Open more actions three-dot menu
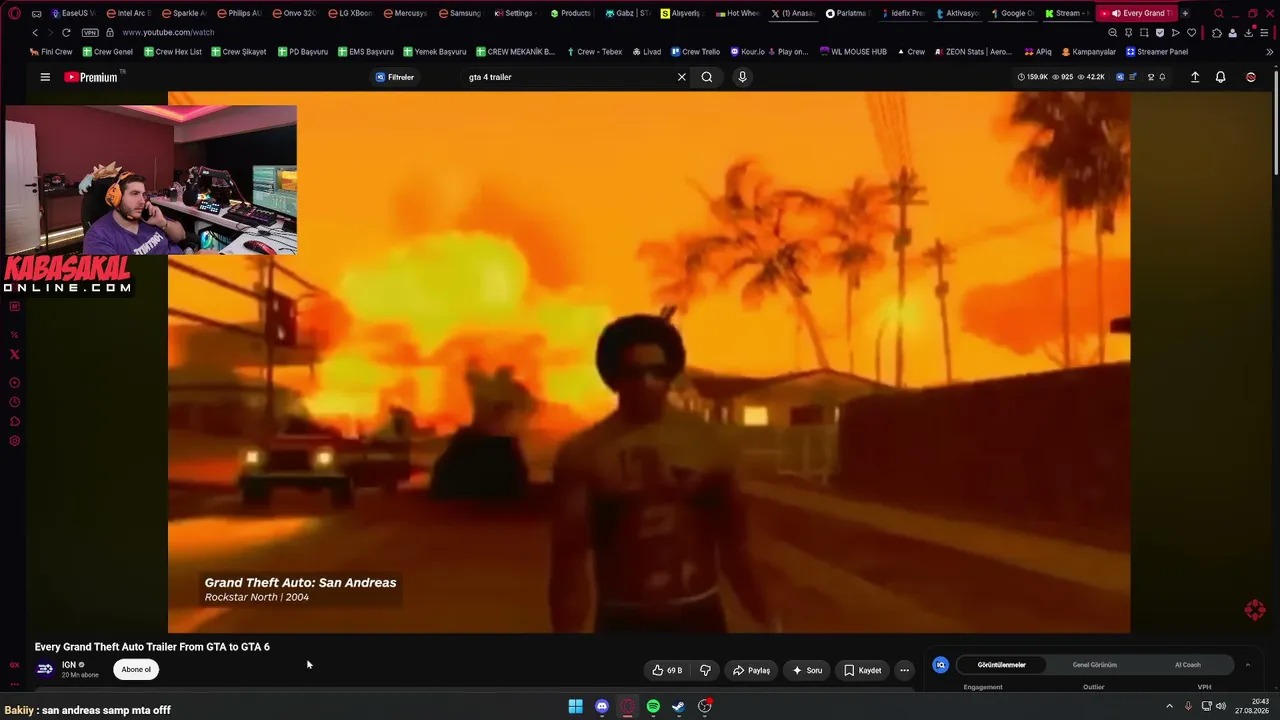 click(x=904, y=670)
